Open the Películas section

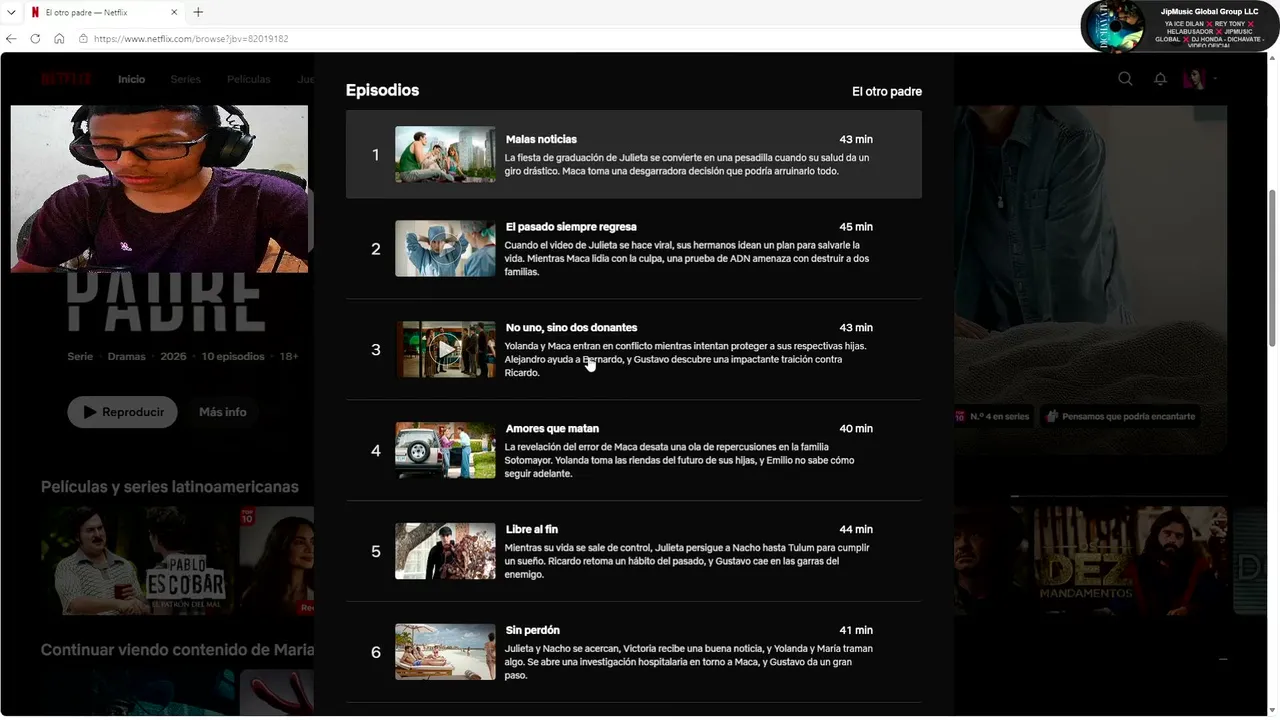point(248,79)
